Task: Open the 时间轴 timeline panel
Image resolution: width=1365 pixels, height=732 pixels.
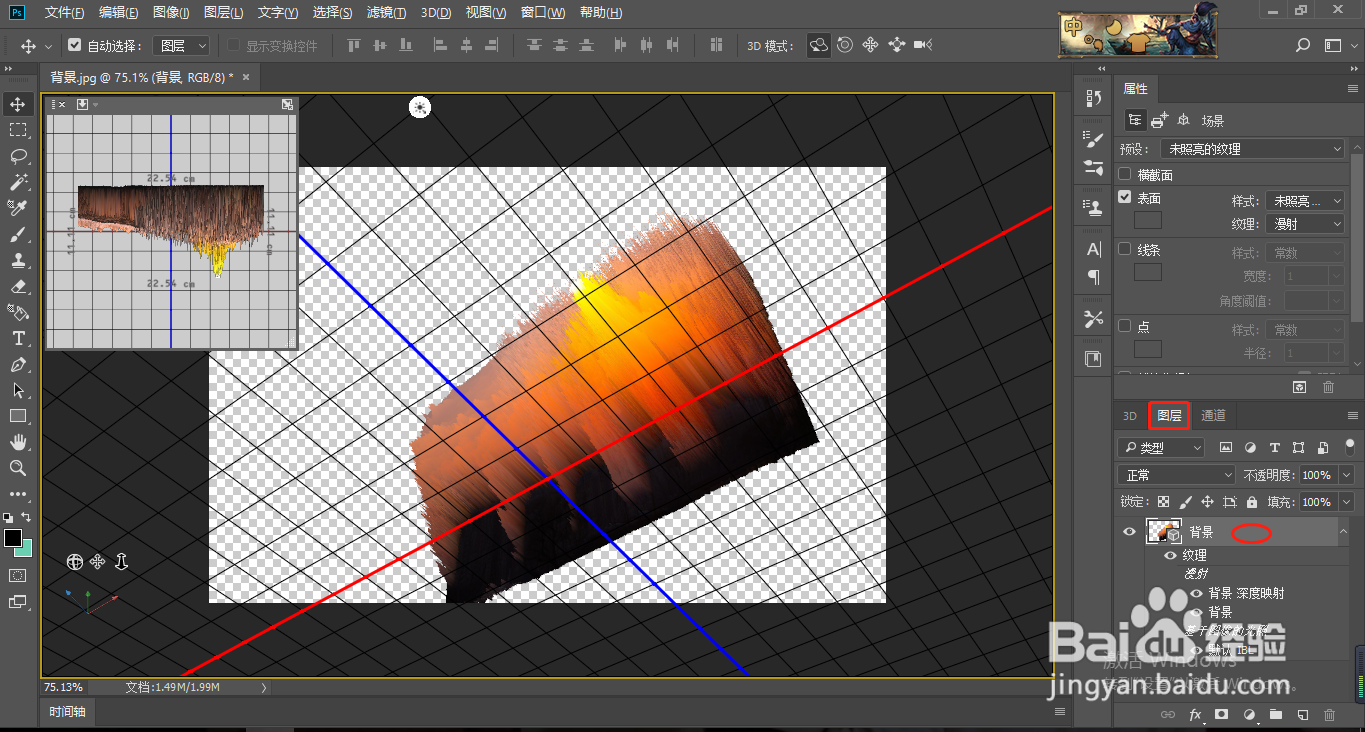Action: click(68, 711)
